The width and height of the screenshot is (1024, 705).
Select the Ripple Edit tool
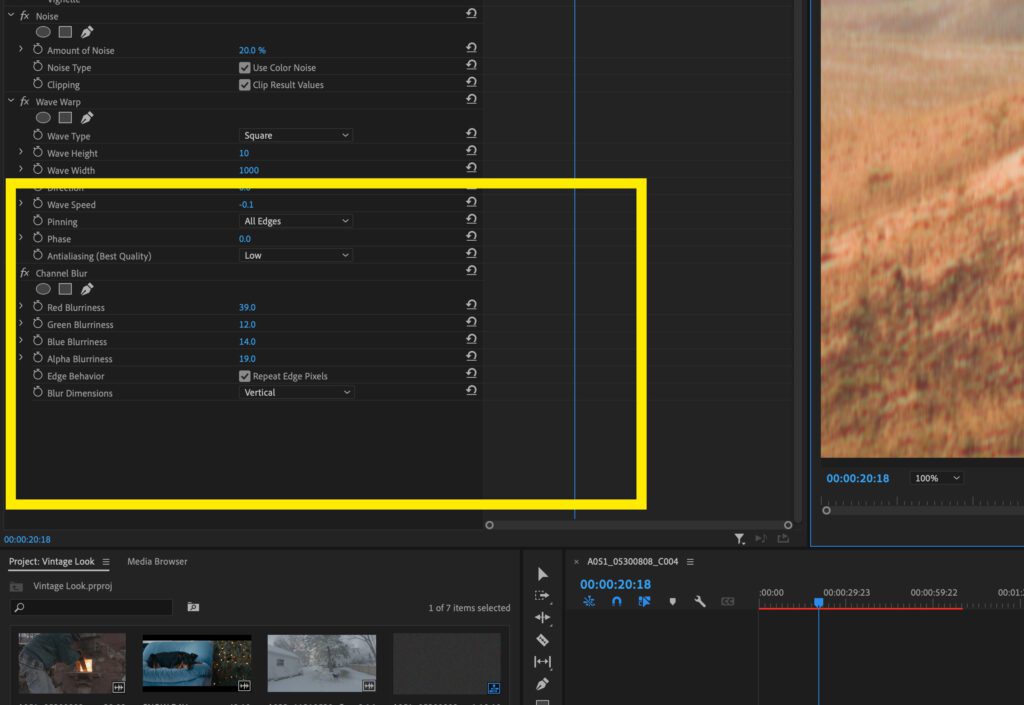tap(542, 617)
